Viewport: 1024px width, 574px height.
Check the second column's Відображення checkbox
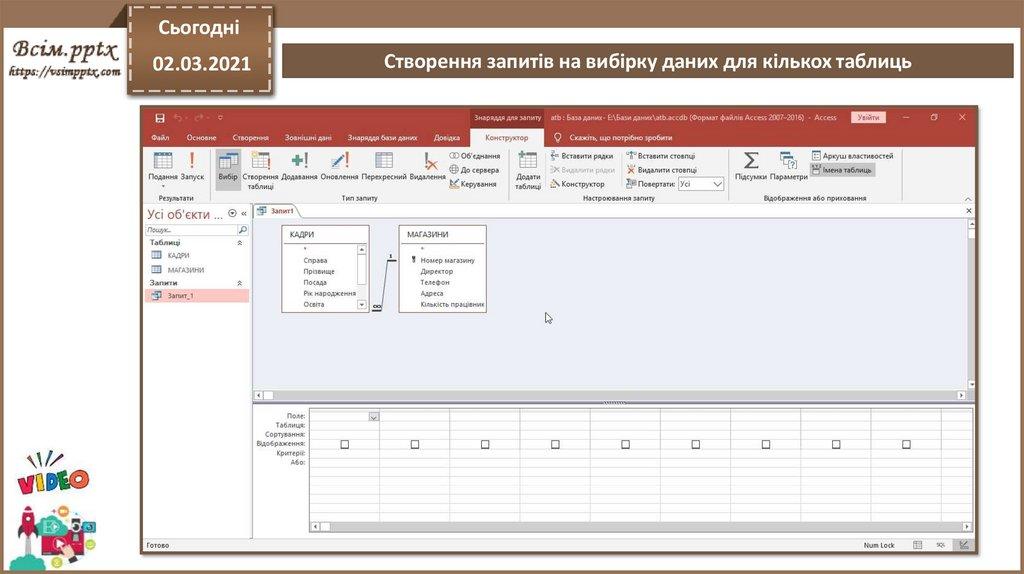415,444
